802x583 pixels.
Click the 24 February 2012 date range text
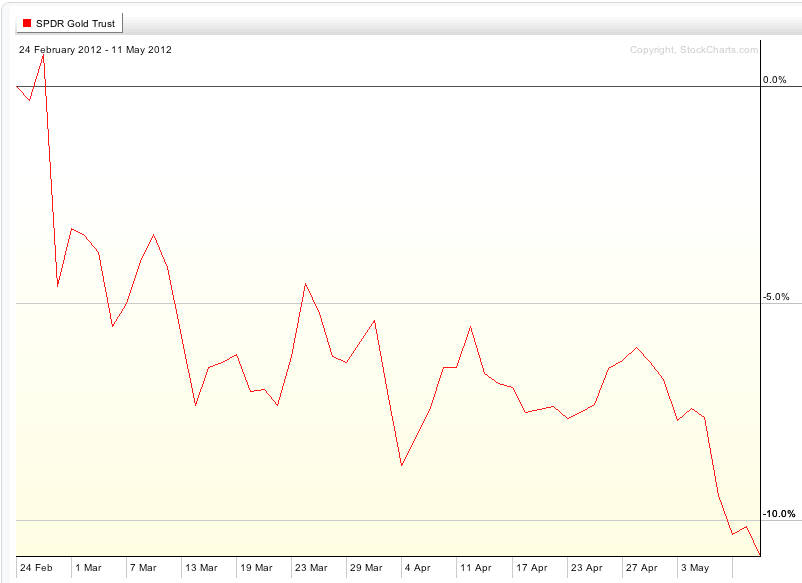[x=94, y=48]
